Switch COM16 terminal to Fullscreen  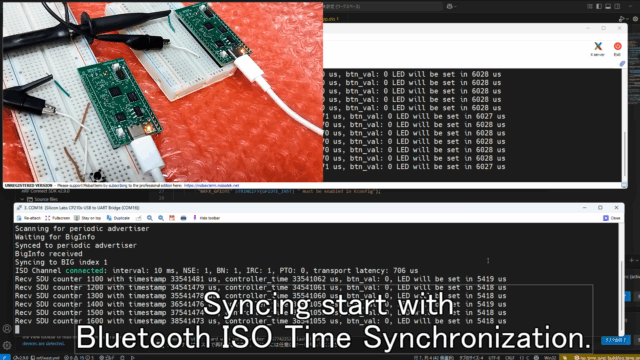[x=58, y=218]
